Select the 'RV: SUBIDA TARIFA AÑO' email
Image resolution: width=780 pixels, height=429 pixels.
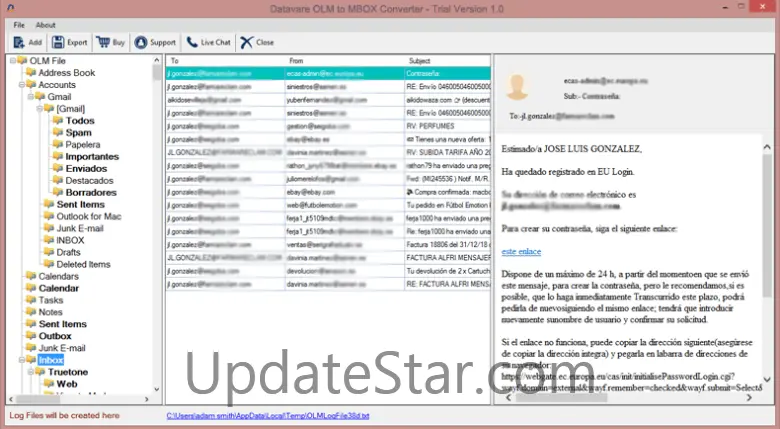[x=328, y=152]
